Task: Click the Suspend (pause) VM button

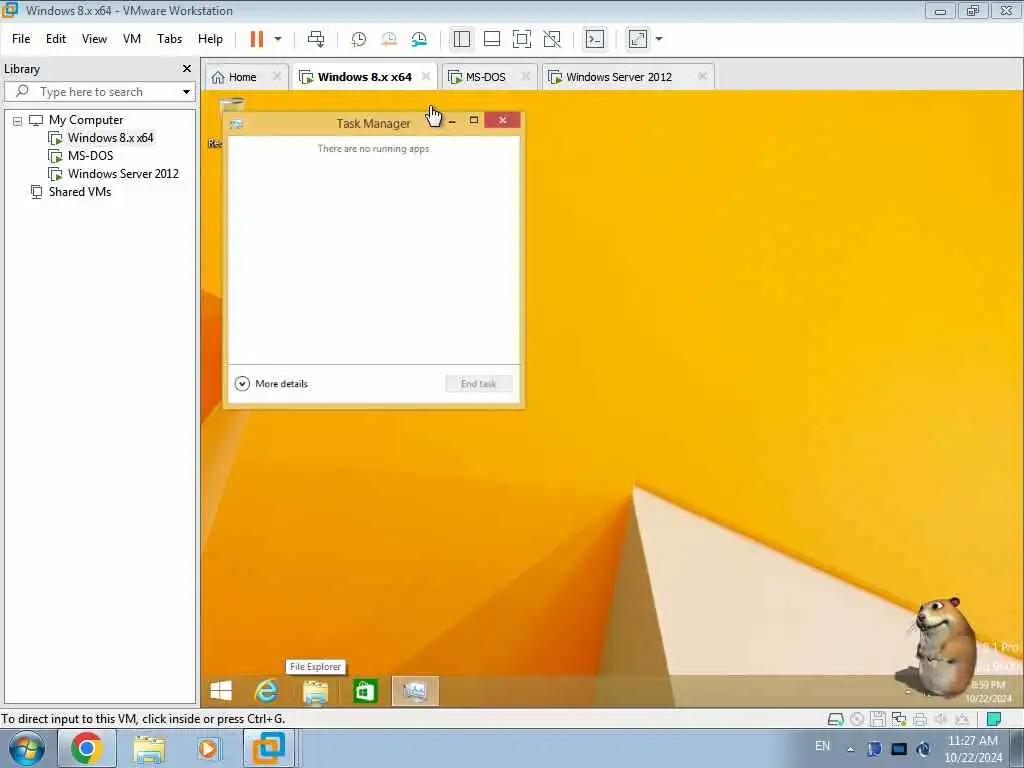Action: (257, 39)
